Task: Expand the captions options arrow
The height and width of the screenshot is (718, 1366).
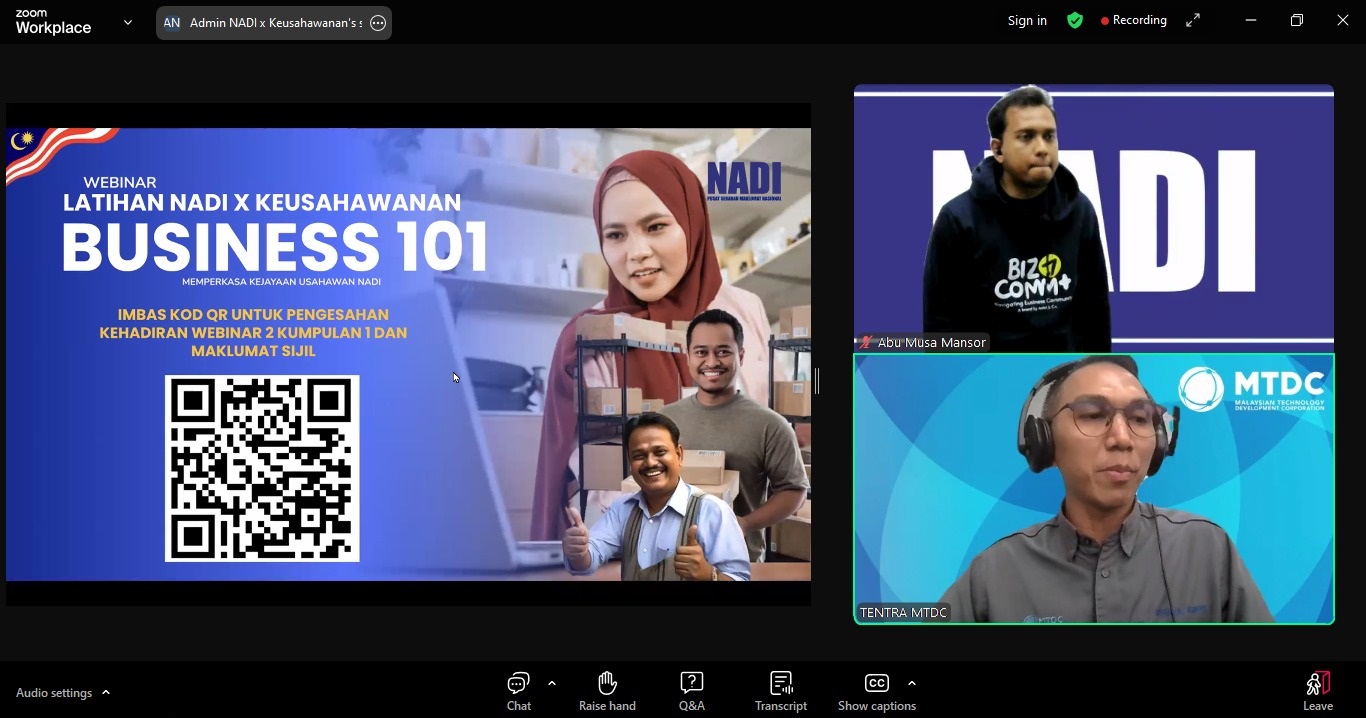Action: (x=912, y=684)
